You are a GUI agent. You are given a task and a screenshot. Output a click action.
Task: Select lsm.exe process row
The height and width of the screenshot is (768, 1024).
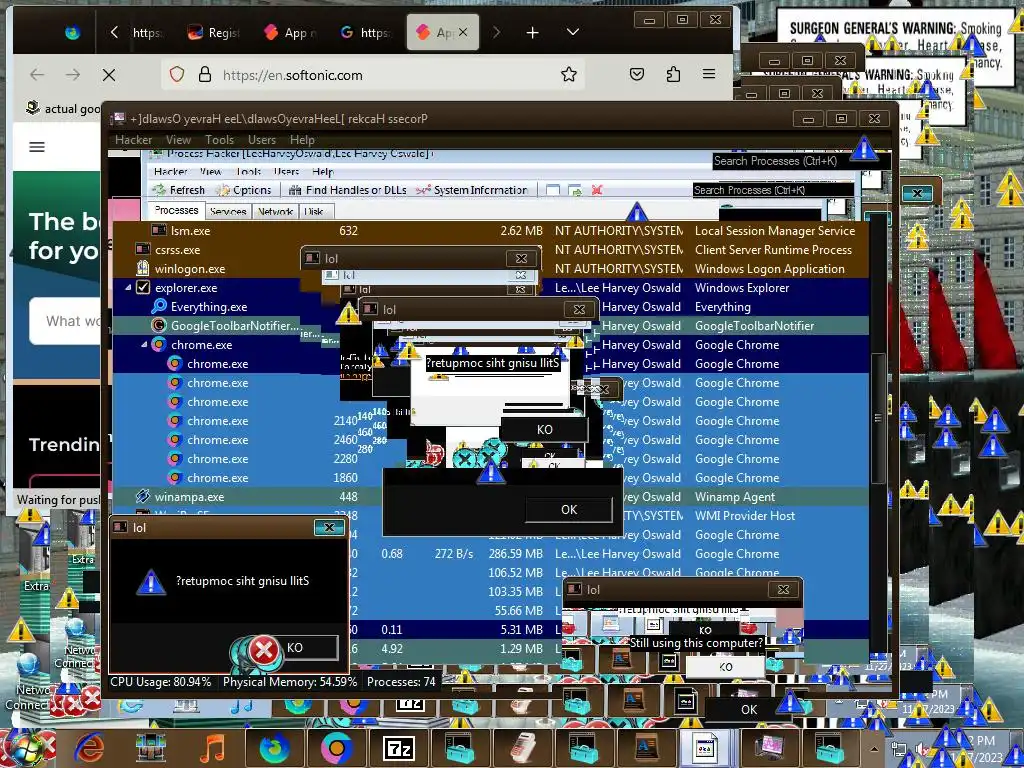pos(490,230)
